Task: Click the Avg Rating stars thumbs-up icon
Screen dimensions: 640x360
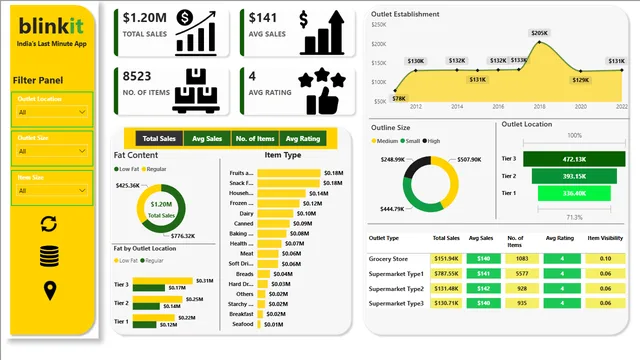Action: point(322,91)
